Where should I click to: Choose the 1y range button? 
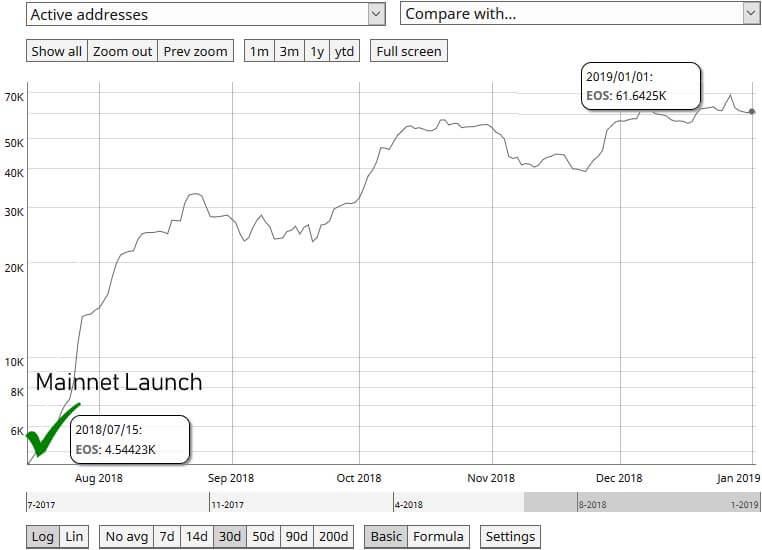pos(317,51)
